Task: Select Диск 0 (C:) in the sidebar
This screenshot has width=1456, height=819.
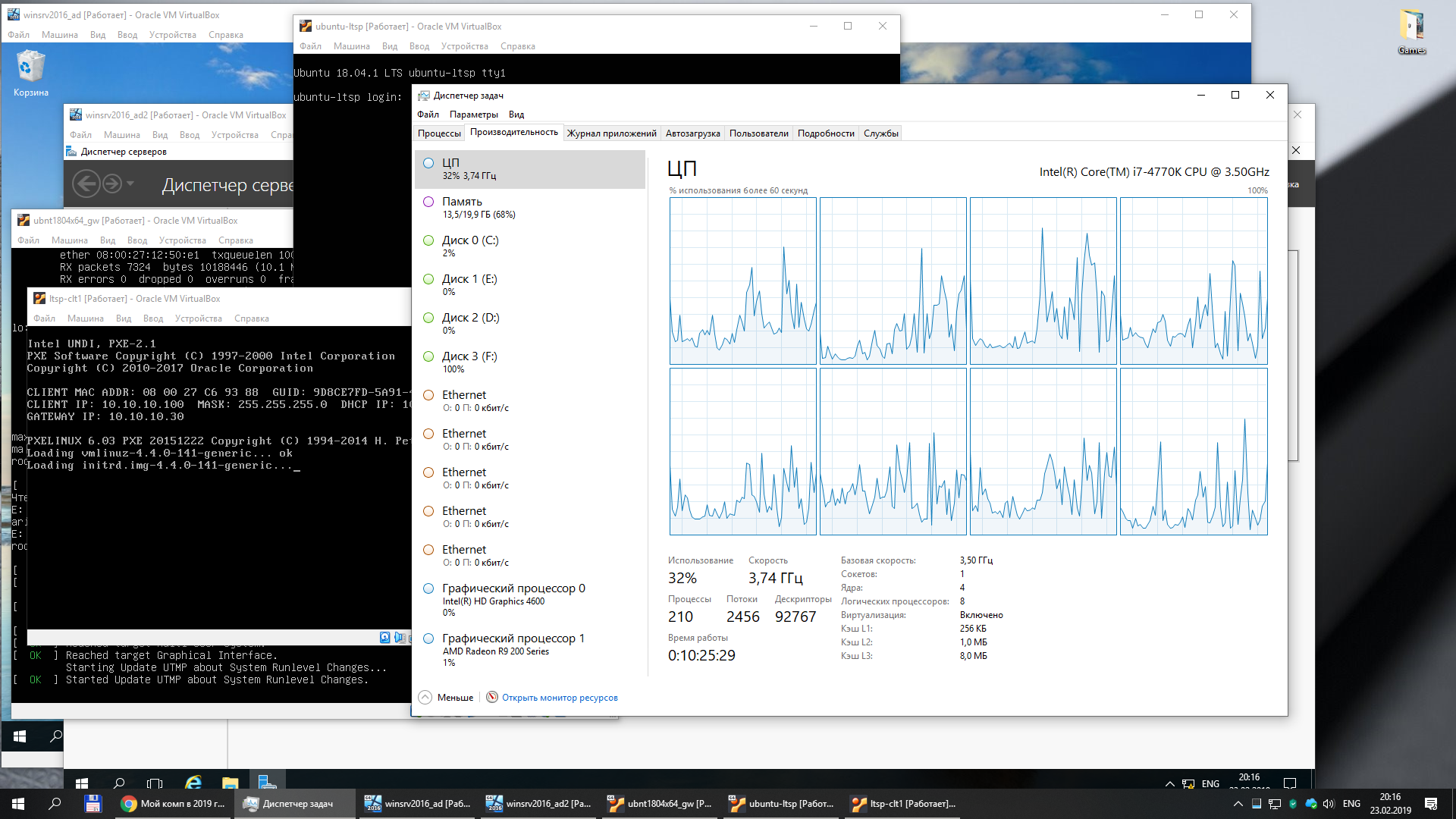Action: [x=530, y=246]
